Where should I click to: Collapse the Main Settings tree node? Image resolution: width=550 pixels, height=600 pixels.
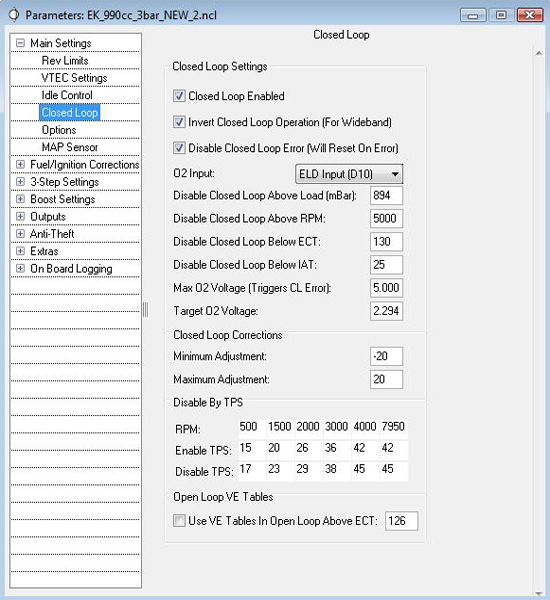(20, 43)
